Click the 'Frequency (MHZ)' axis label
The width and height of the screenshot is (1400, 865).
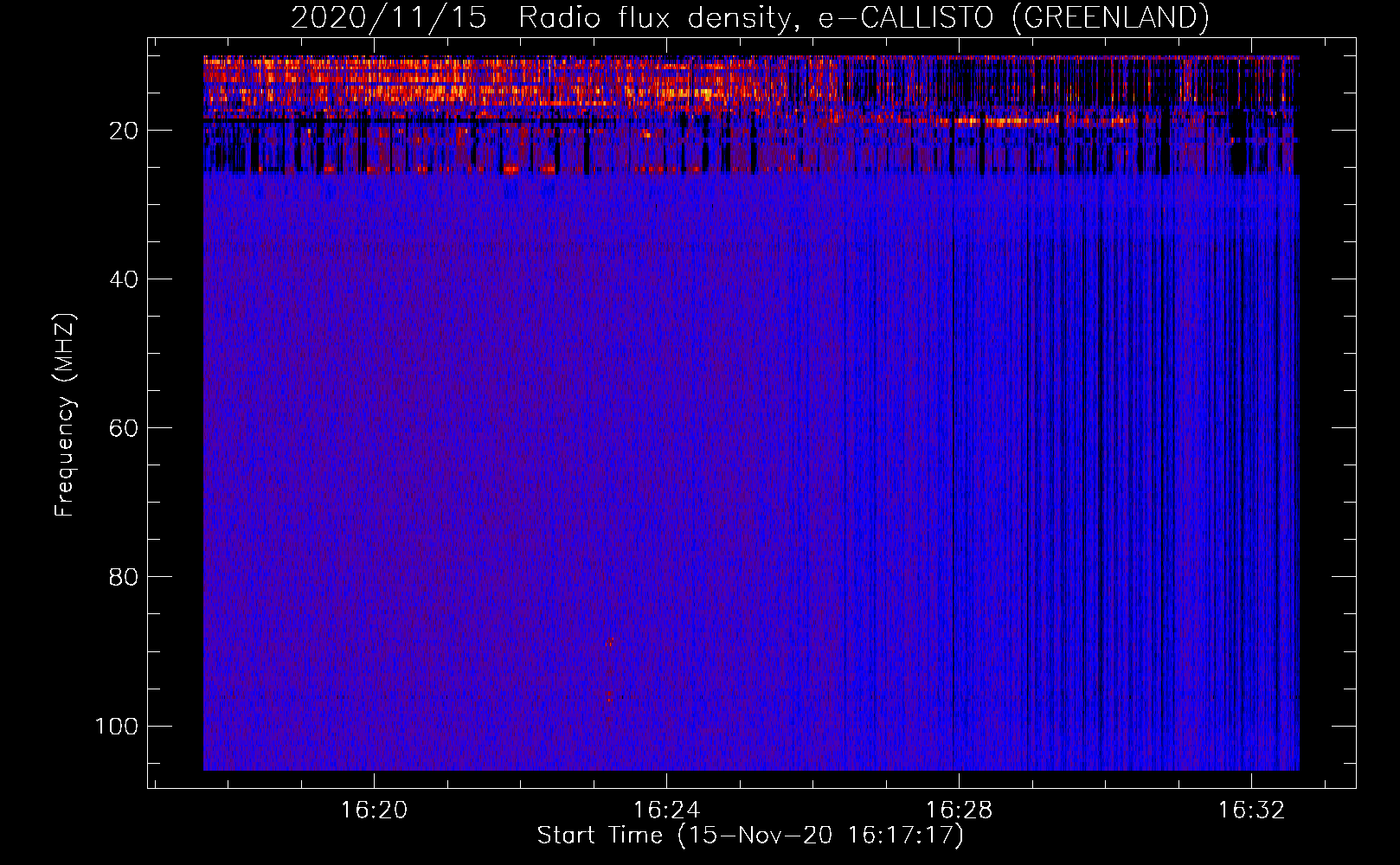pyautogui.click(x=65, y=415)
